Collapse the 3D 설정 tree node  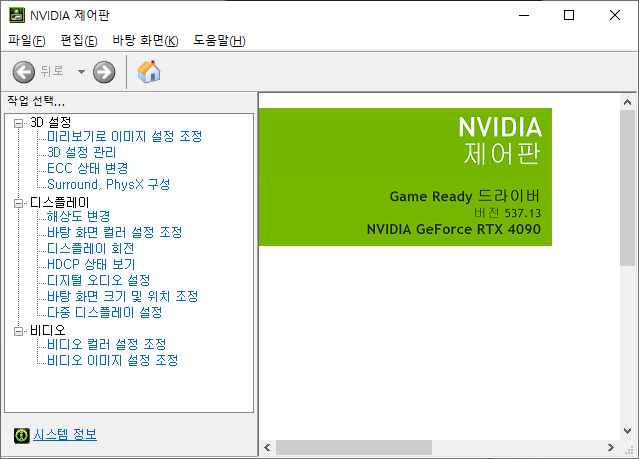click(x=18, y=123)
